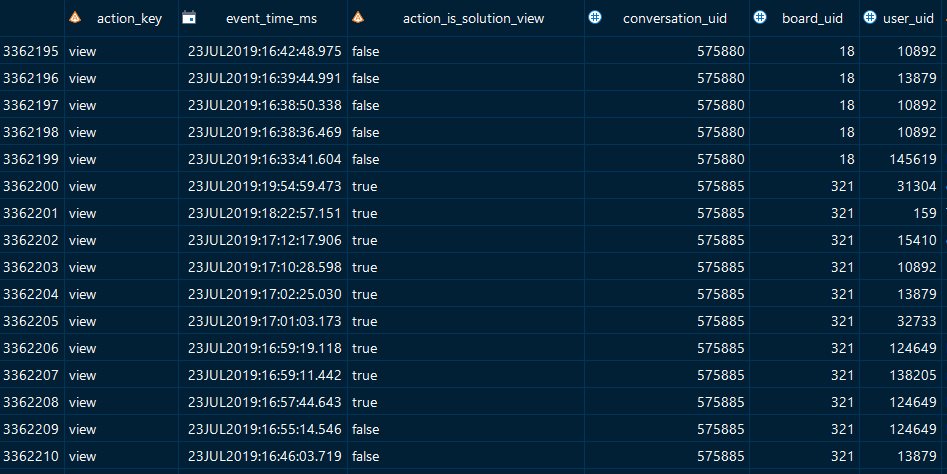Click timestamp 23JUL2019:19:54:59.473 cell
Screen dimensions: 947x474
pos(264,186)
